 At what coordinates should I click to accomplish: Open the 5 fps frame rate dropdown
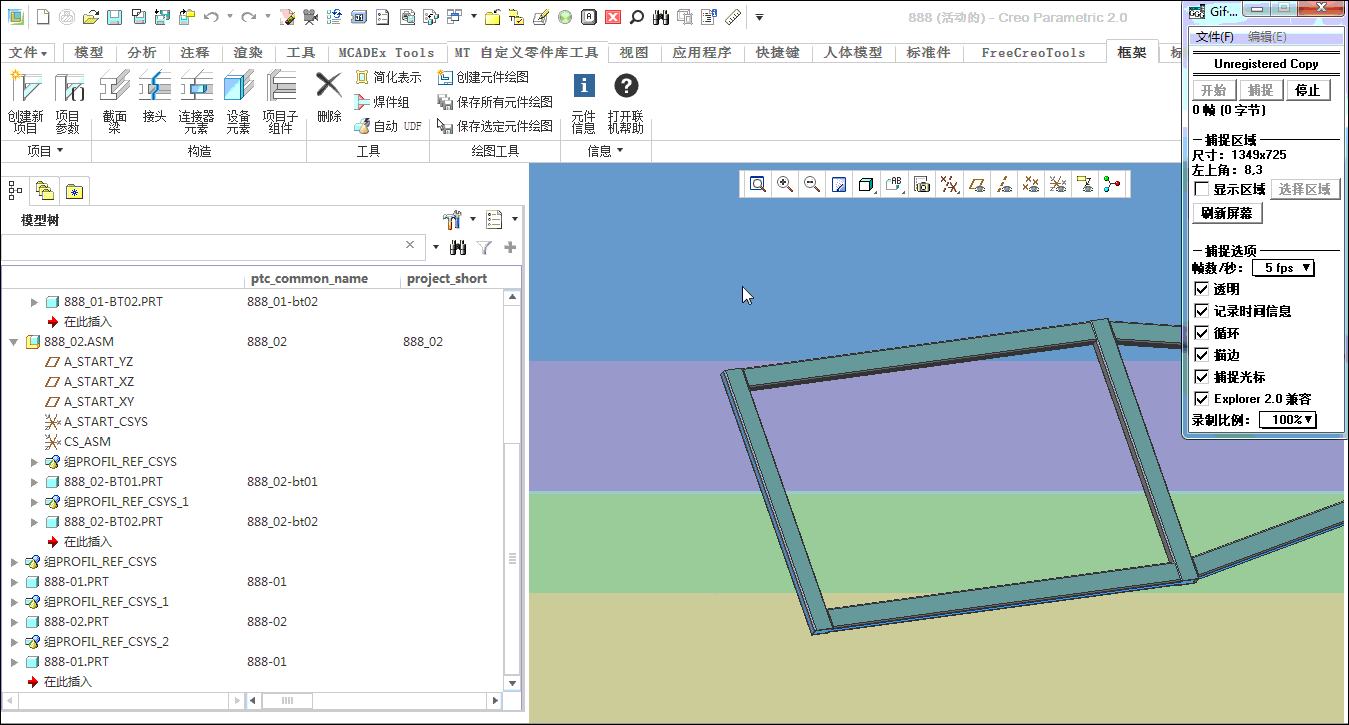[1283, 268]
